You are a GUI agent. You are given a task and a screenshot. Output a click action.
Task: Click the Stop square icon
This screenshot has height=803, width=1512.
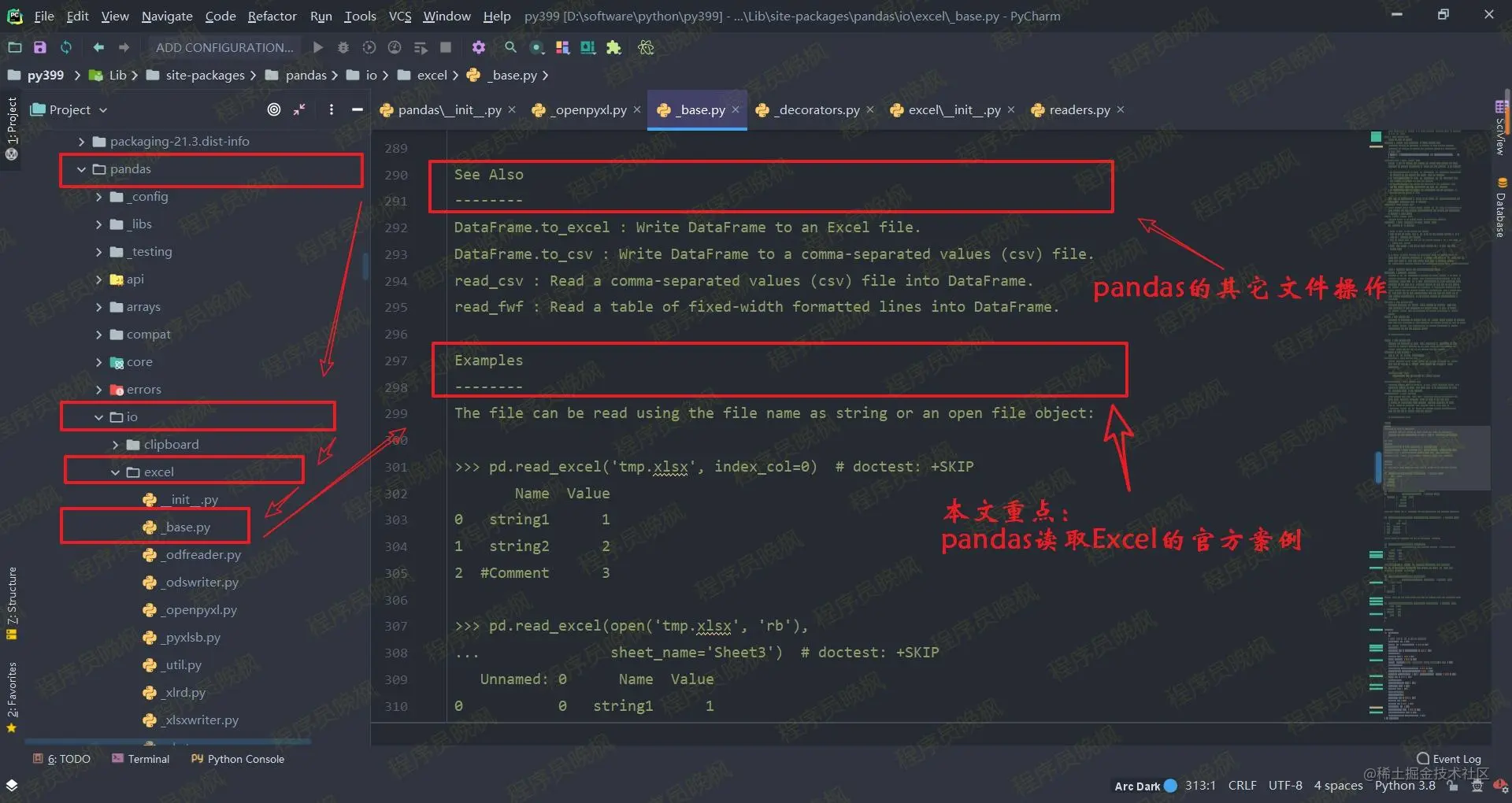[x=446, y=47]
